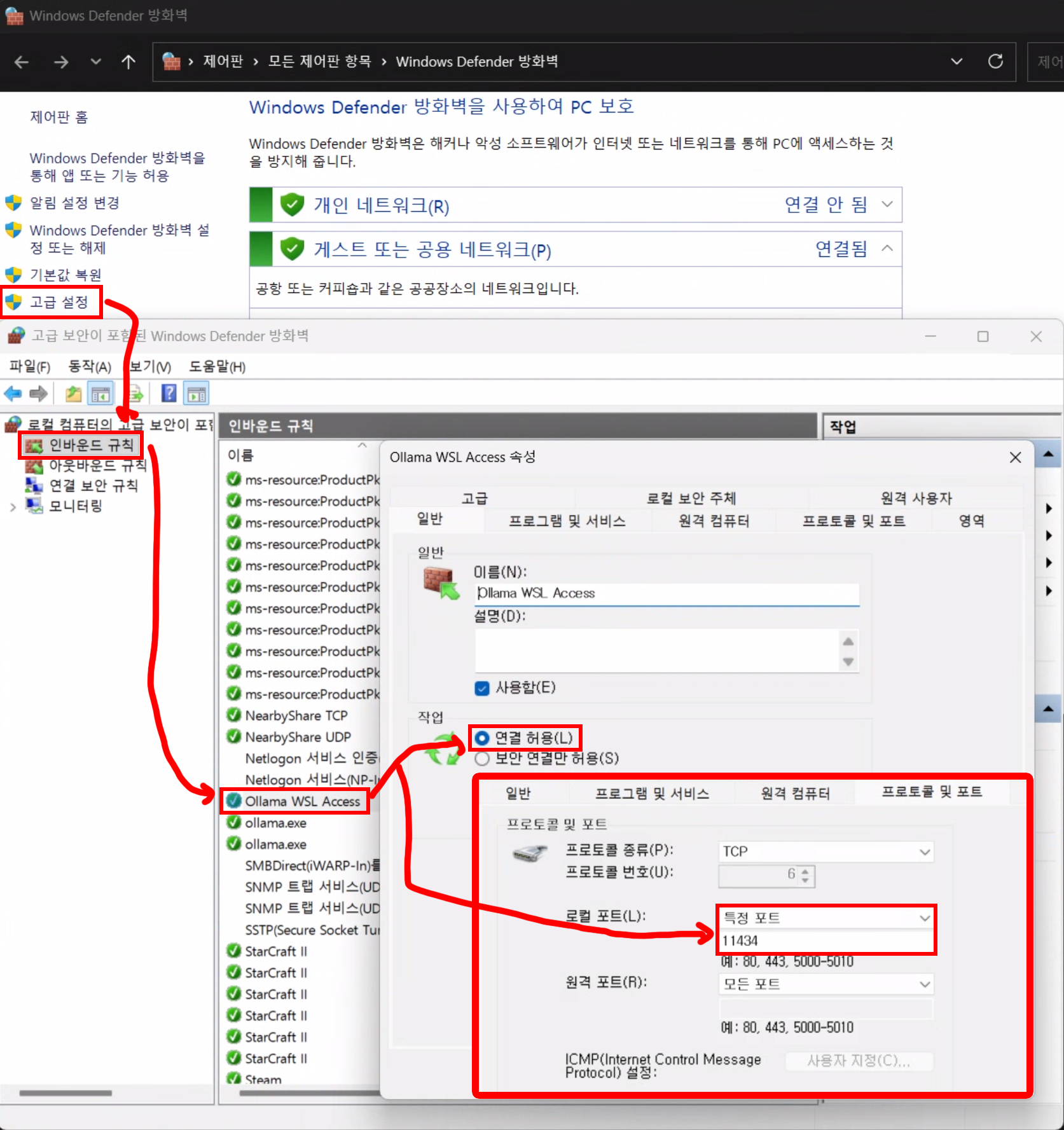The height and width of the screenshot is (1130, 1064).
Task: Expand the 개인 네트워크 section chevron
Action: [x=887, y=205]
